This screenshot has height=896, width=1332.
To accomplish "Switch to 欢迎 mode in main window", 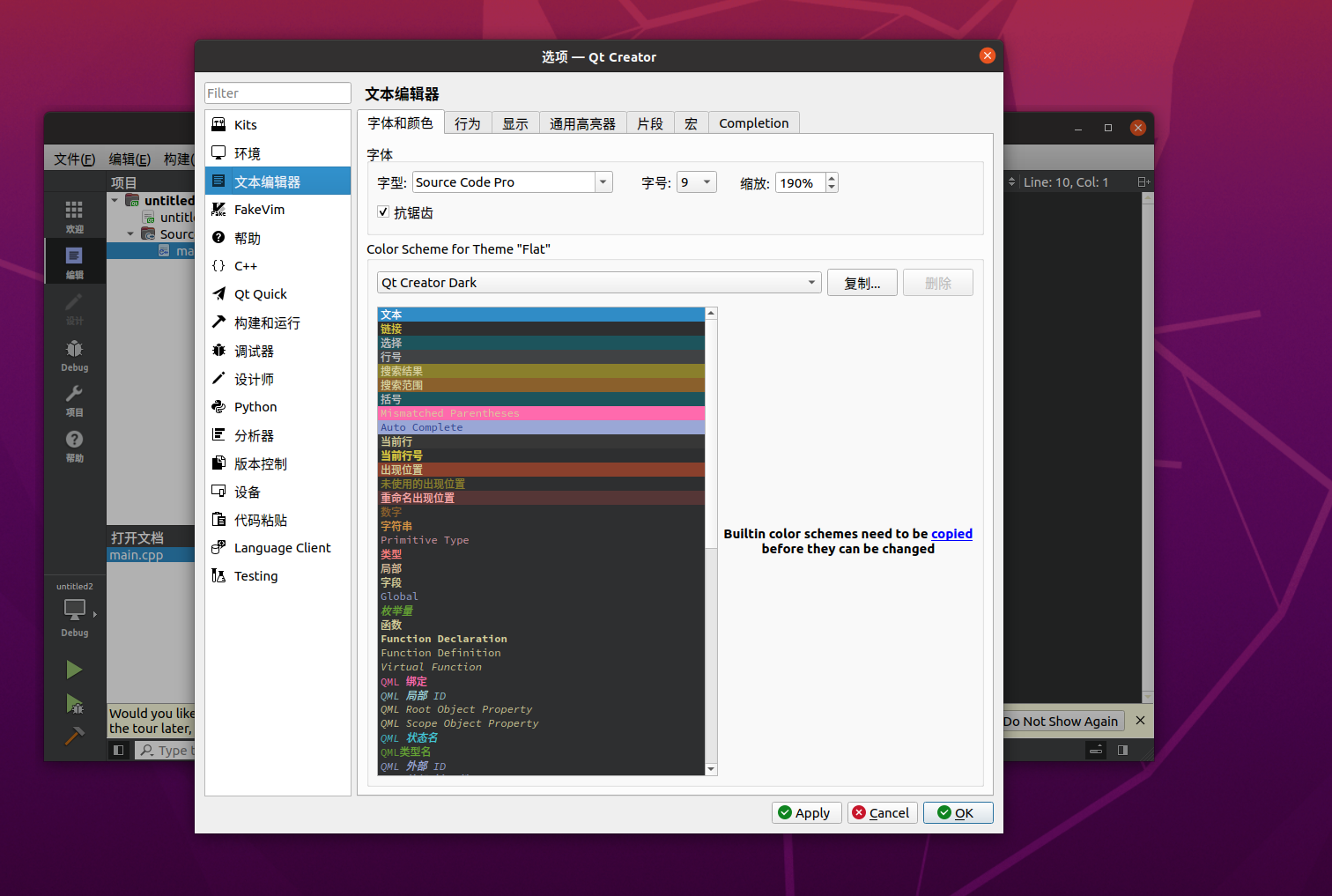I will tap(75, 216).
